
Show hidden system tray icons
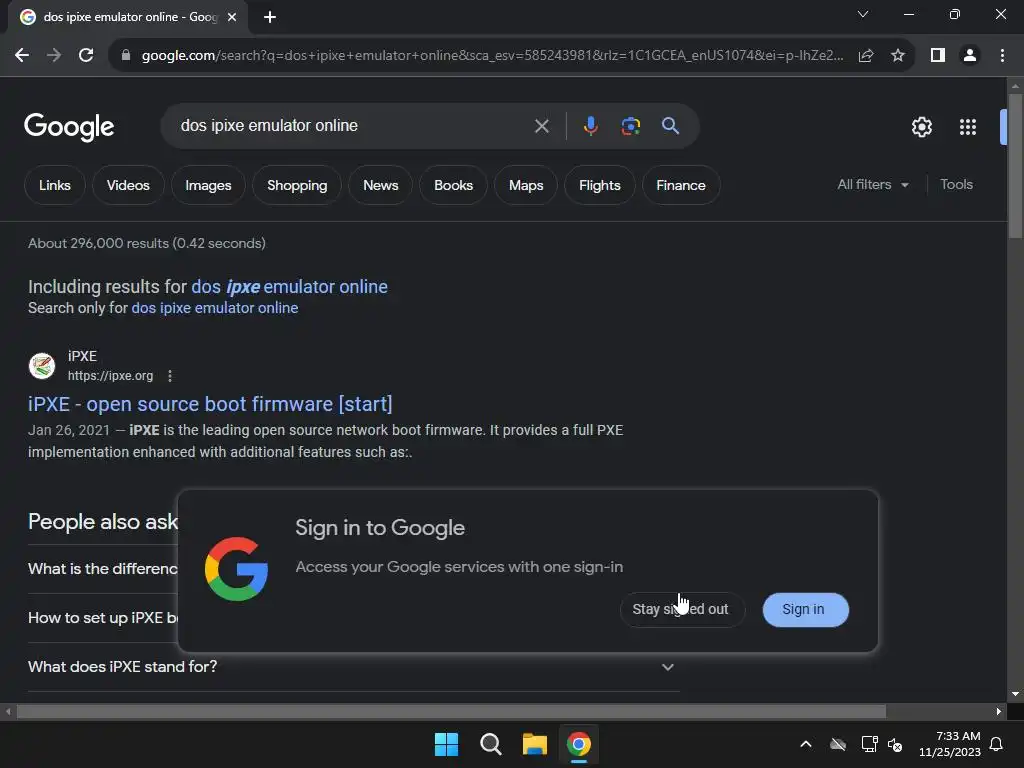(x=806, y=744)
